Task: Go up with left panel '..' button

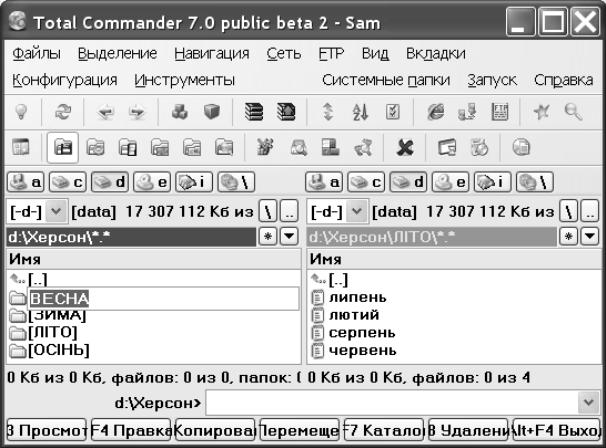Action: 289,211
